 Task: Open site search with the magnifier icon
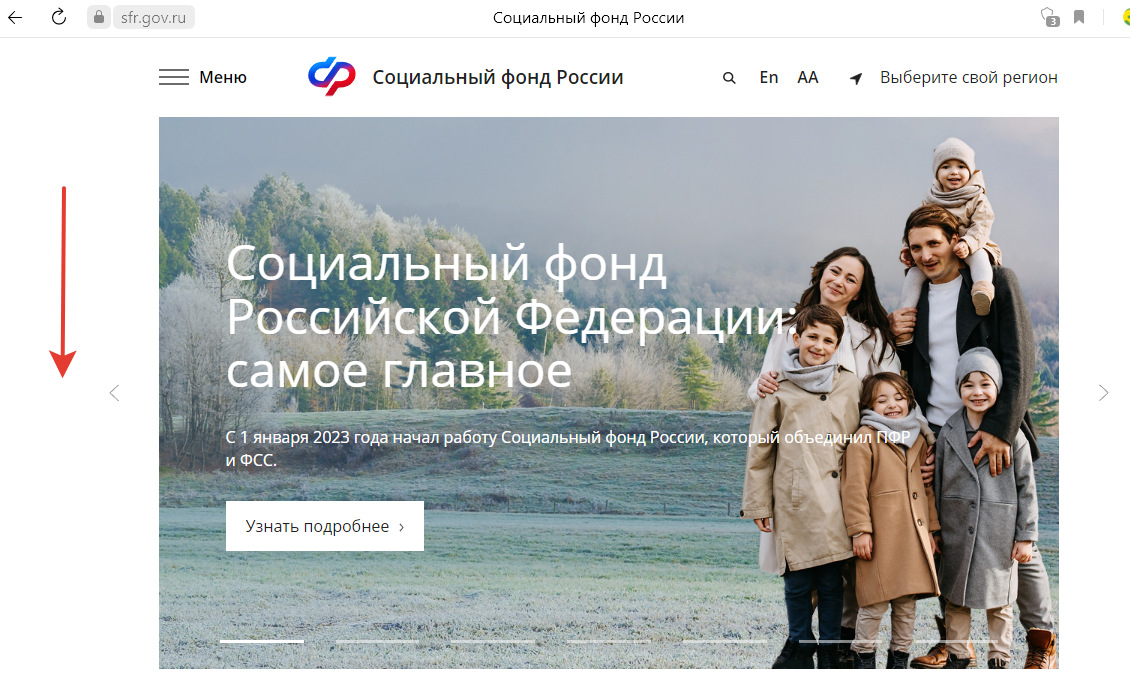tap(729, 78)
